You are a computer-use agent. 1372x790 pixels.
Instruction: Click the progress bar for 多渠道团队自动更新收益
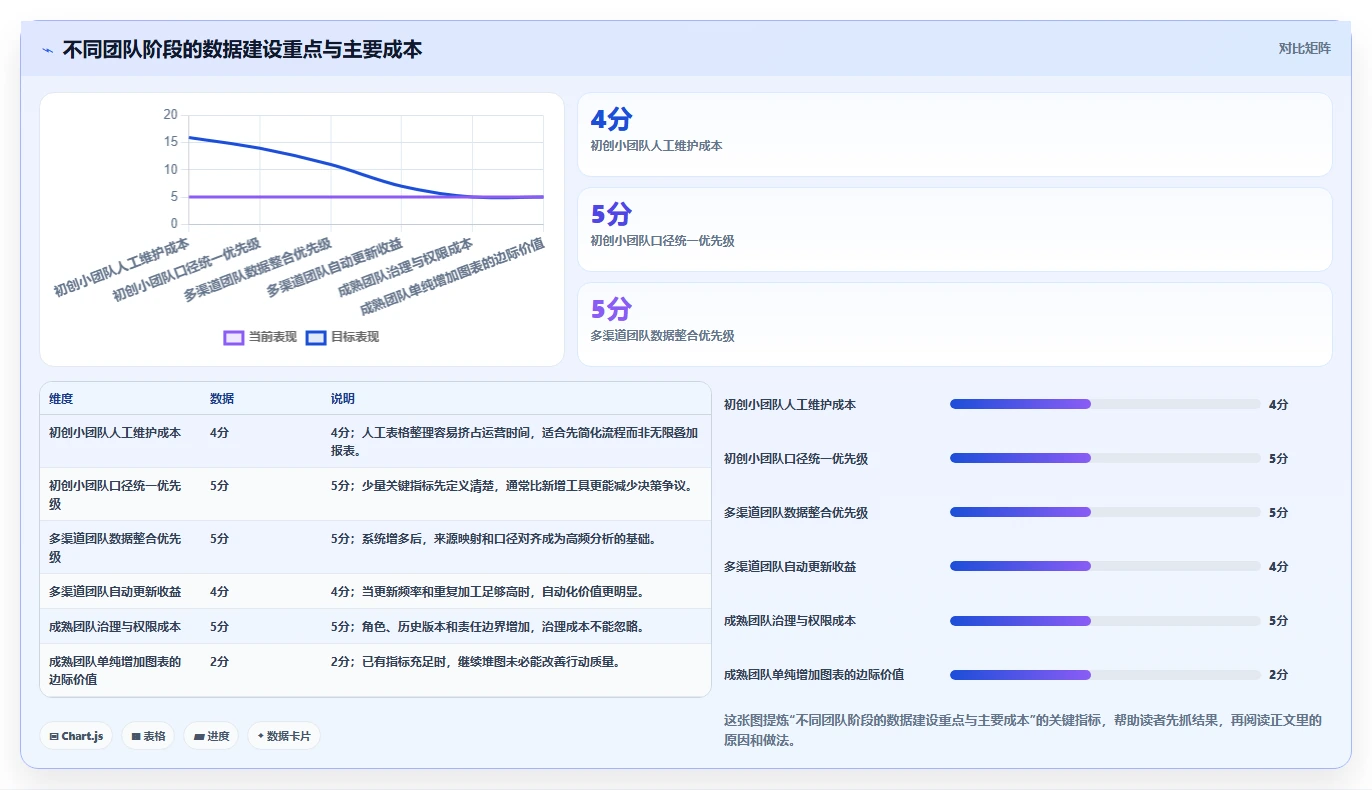1105,566
